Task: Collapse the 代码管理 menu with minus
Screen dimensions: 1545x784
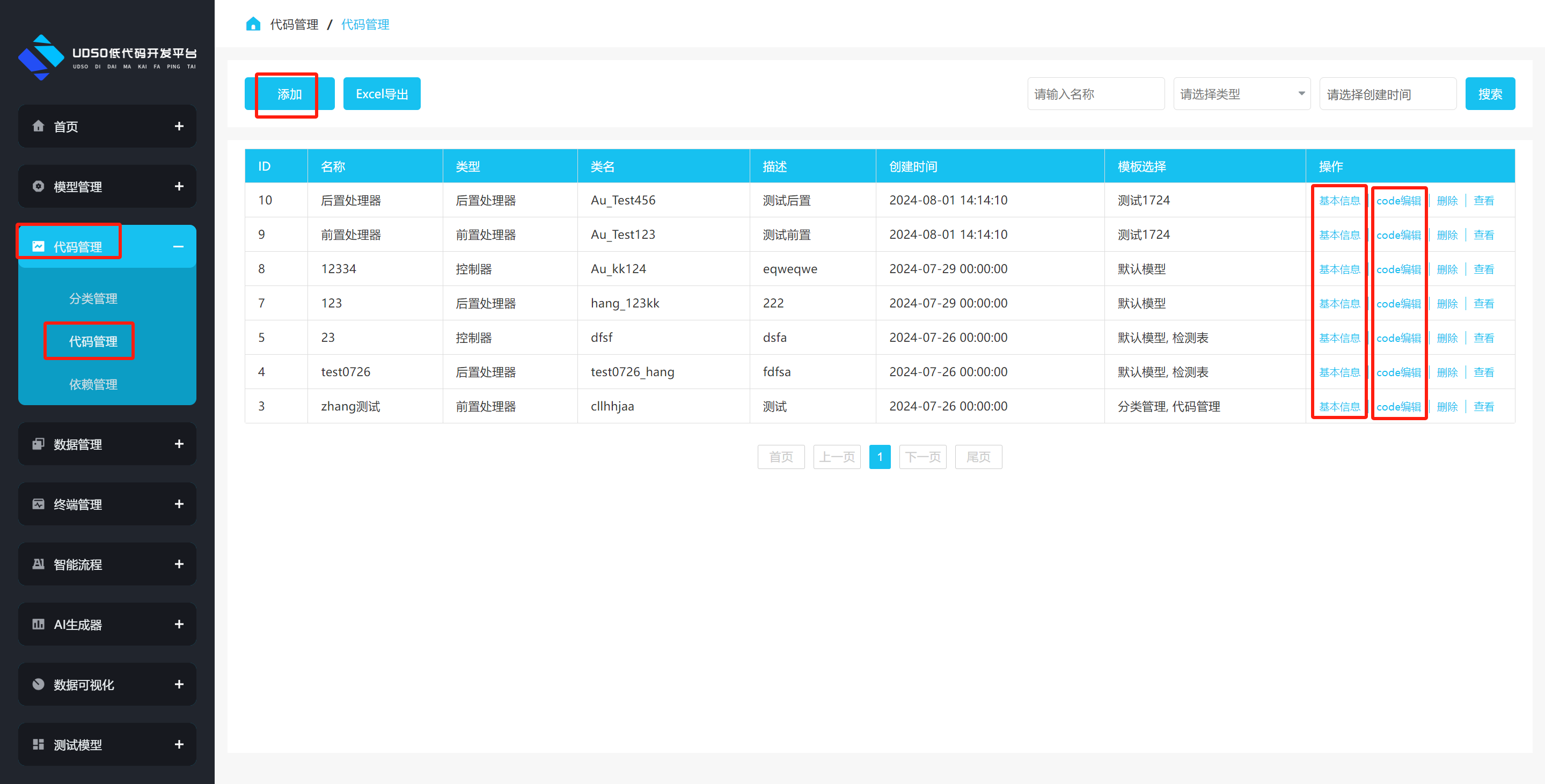Action: [178, 246]
